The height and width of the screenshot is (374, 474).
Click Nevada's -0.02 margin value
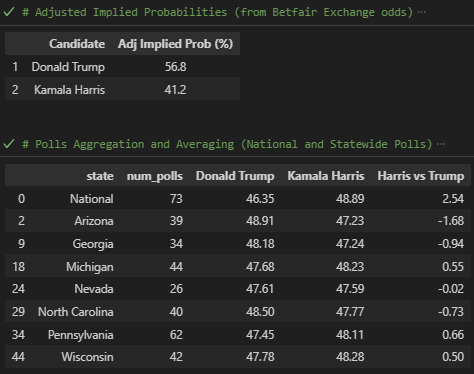[451, 288]
